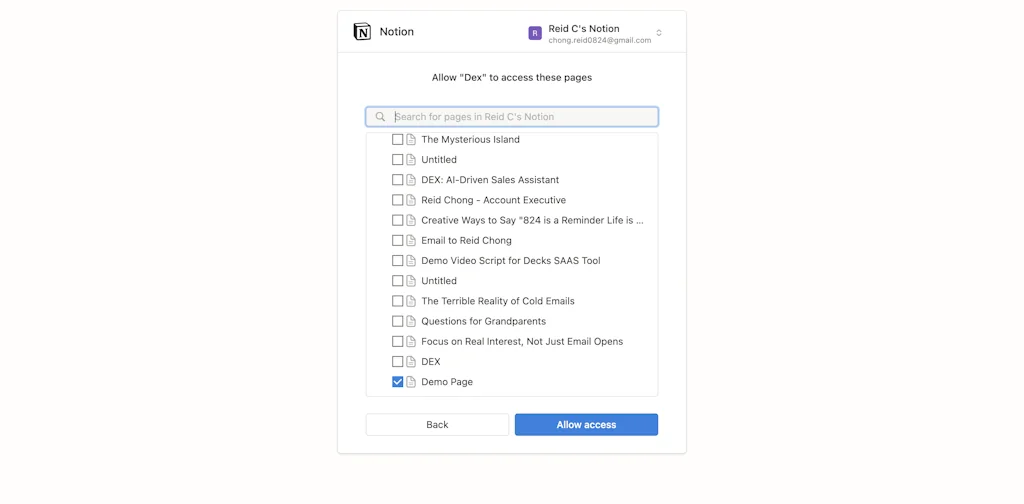This screenshot has width=1024, height=504.
Task: Tick checkbox for Reid Chong - Account Executive
Action: [x=397, y=200]
